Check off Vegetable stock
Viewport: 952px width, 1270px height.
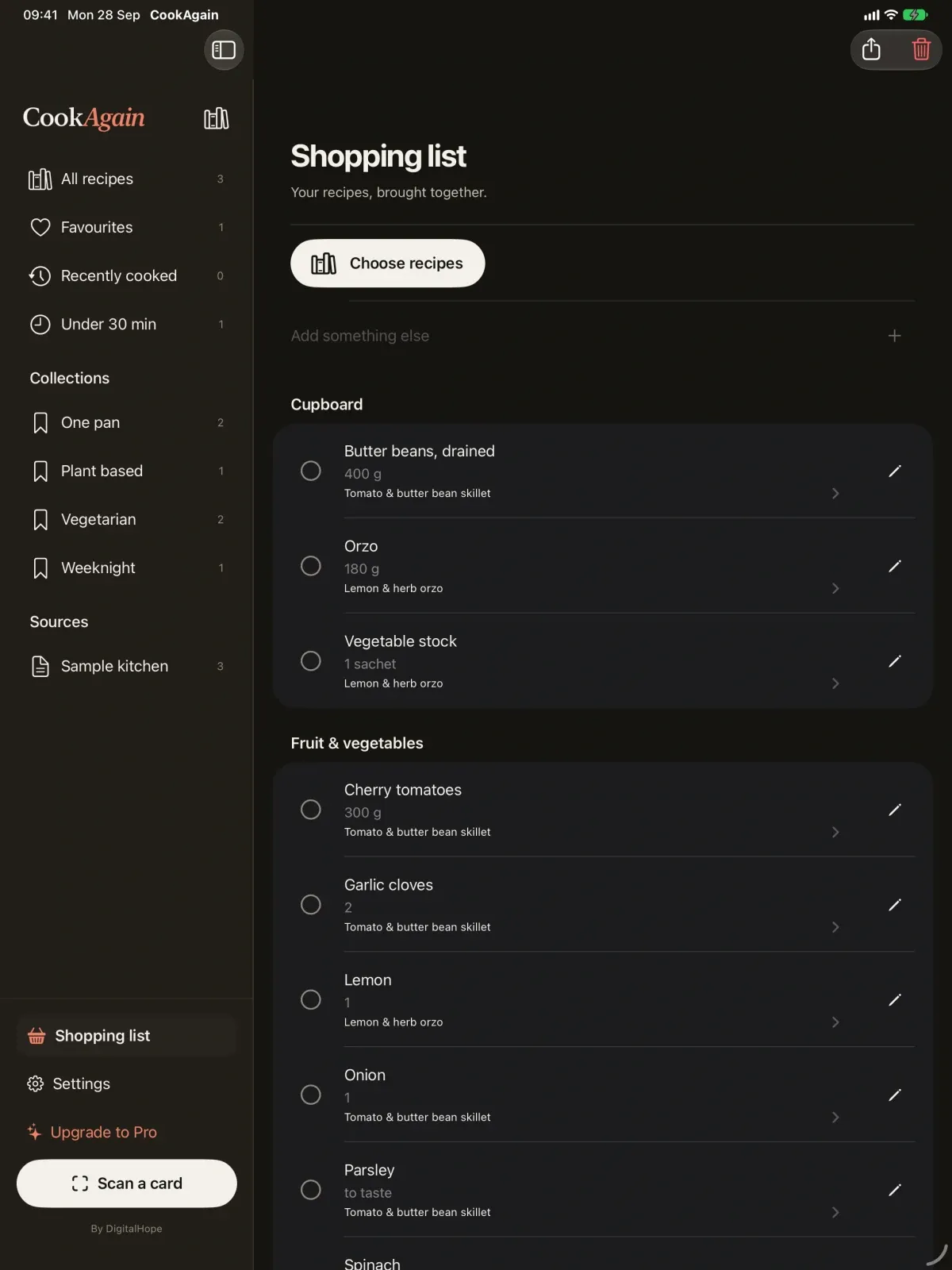tap(311, 661)
